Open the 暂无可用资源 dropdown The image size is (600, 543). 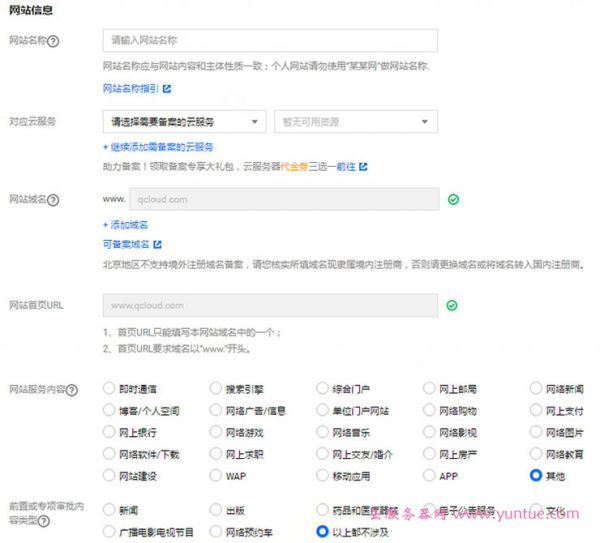[355, 122]
